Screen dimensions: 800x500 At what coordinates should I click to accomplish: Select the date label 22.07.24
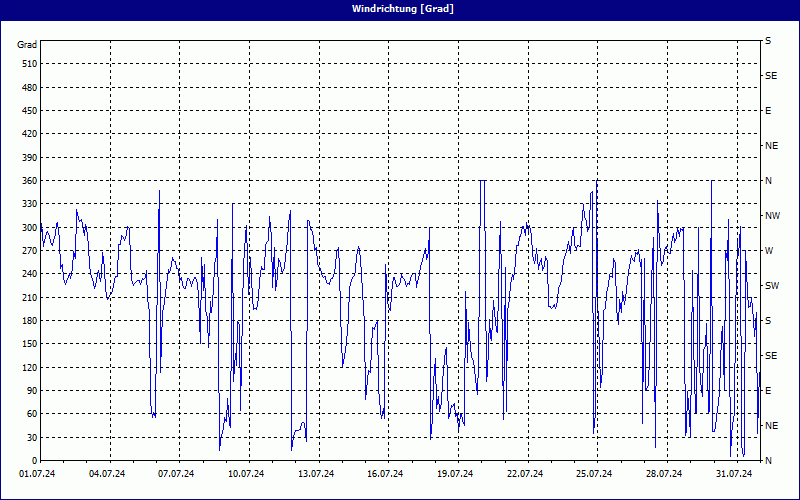point(525,474)
